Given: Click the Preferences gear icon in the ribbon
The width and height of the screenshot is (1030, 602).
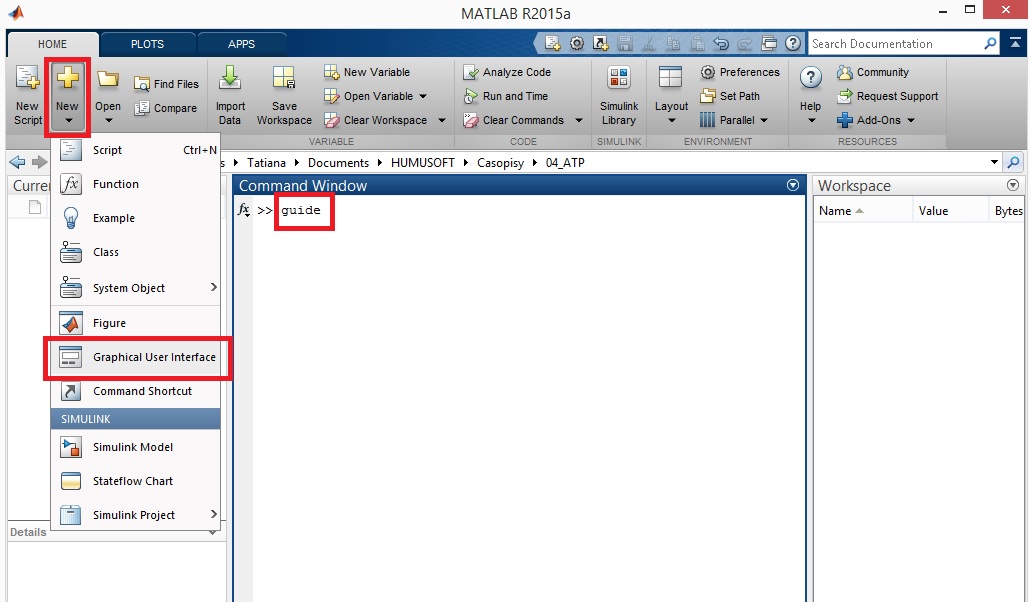Looking at the screenshot, I should point(707,72).
